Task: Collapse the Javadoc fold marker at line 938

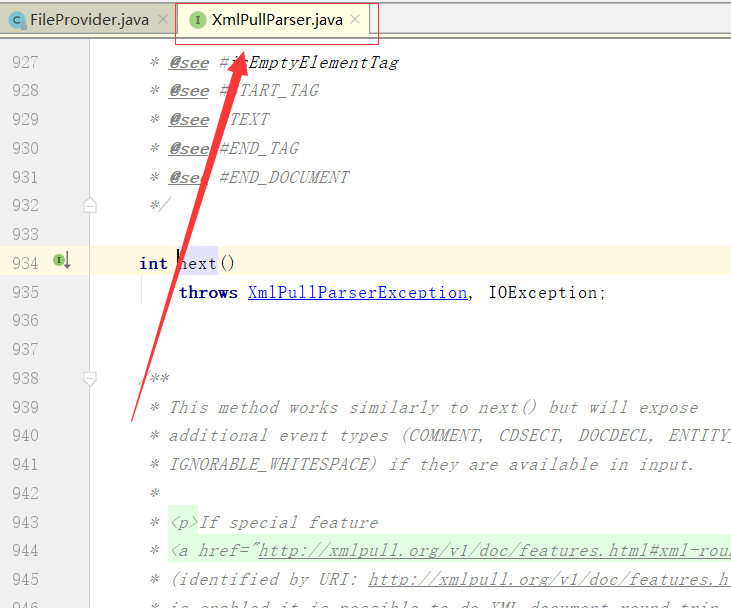Action: (x=90, y=379)
